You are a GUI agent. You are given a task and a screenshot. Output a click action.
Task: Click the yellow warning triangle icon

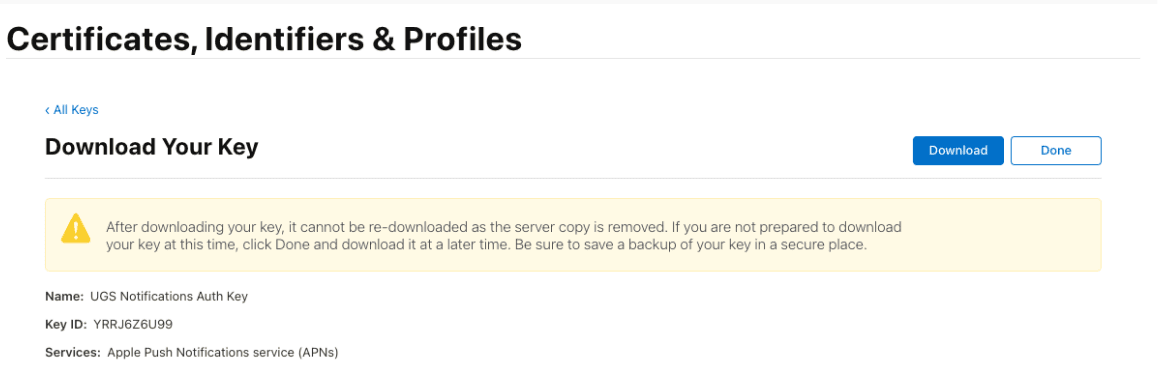76,228
